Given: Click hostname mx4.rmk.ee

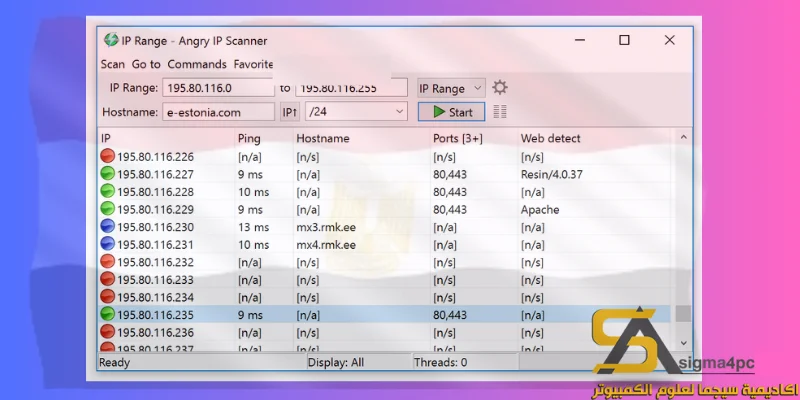Looking at the screenshot, I should (x=326, y=245).
